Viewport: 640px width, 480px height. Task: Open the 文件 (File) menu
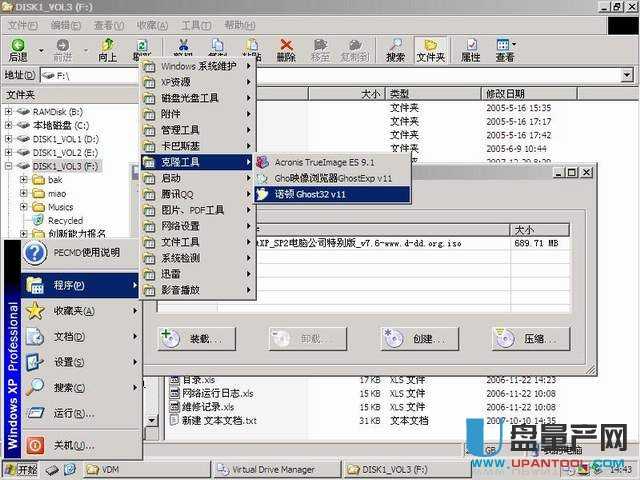pyautogui.click(x=23, y=25)
